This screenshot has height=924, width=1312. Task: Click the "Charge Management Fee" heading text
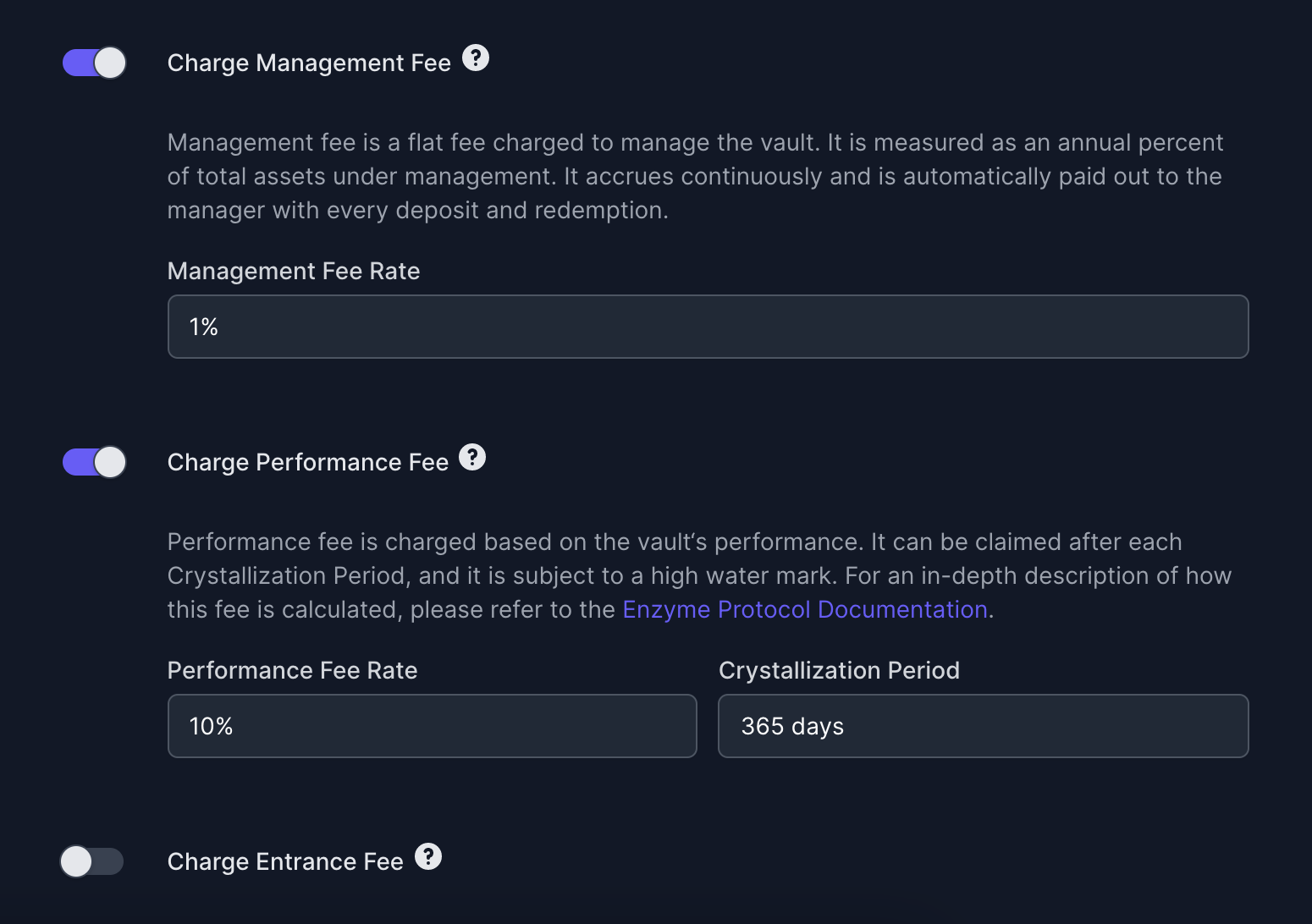pos(309,63)
